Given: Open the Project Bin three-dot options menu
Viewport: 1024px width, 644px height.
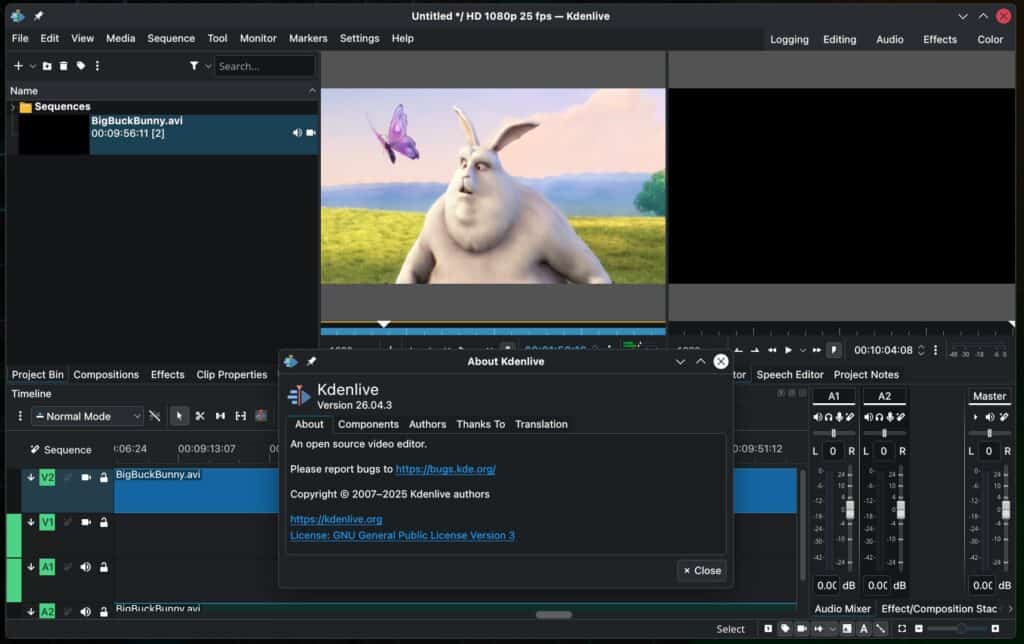Looking at the screenshot, I should pos(97,66).
